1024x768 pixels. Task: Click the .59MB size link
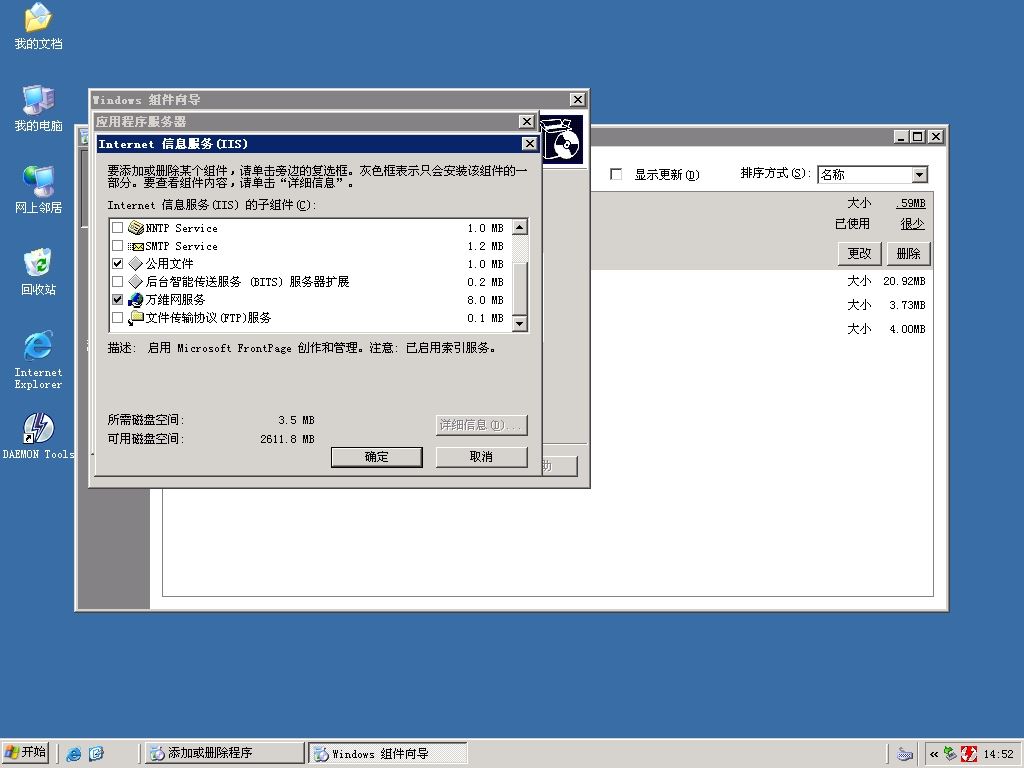coord(911,203)
